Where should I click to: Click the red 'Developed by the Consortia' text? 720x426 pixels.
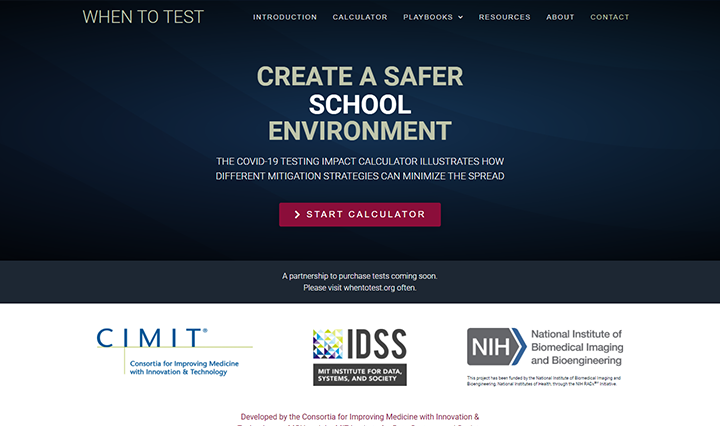(x=360, y=417)
